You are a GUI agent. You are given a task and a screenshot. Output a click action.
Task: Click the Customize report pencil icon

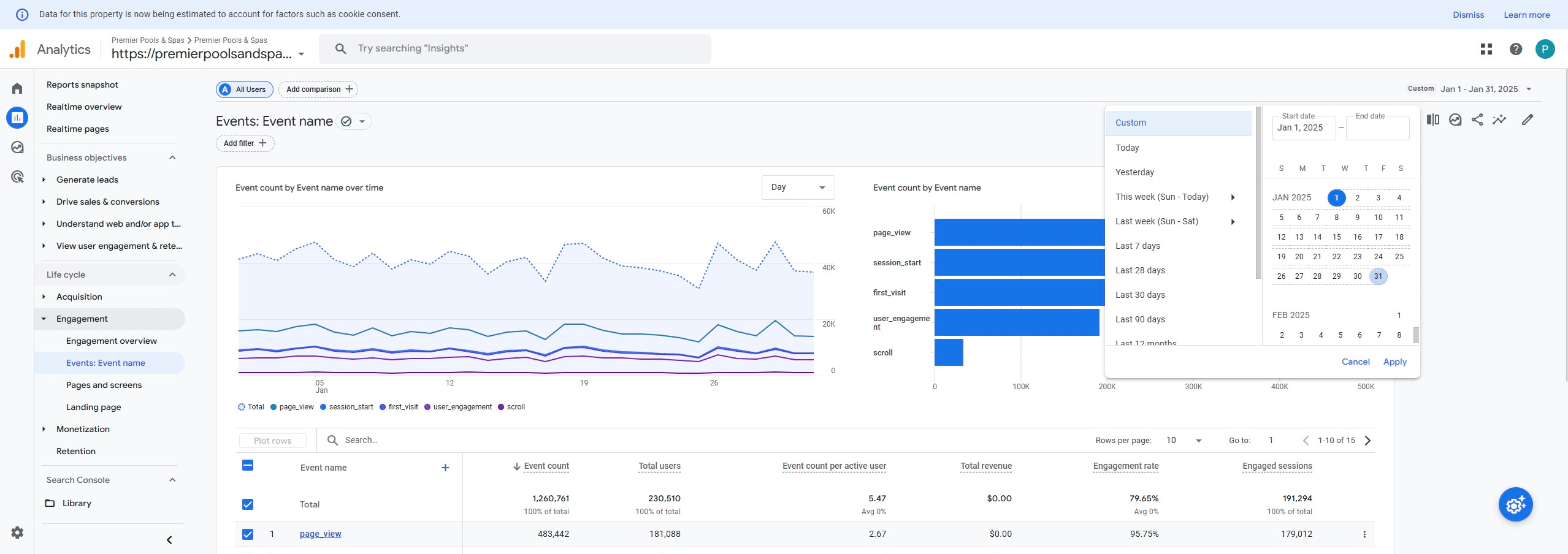1528,120
